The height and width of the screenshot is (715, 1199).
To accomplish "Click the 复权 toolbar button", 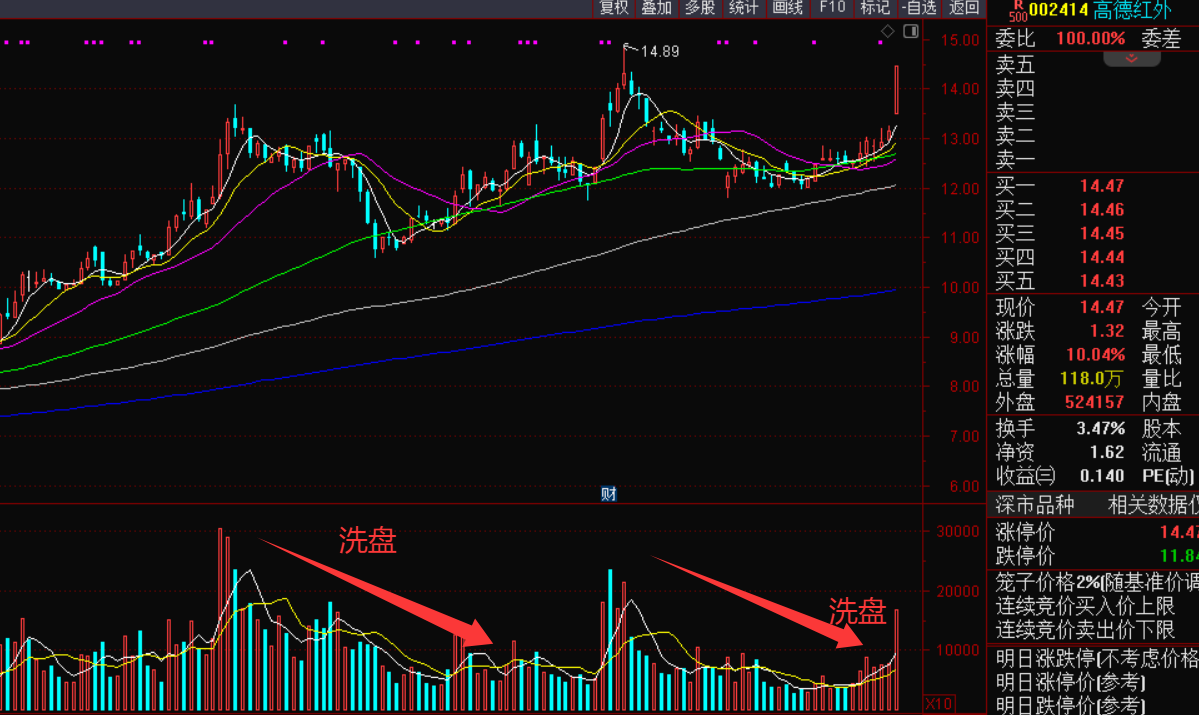I will pyautogui.click(x=613, y=8).
